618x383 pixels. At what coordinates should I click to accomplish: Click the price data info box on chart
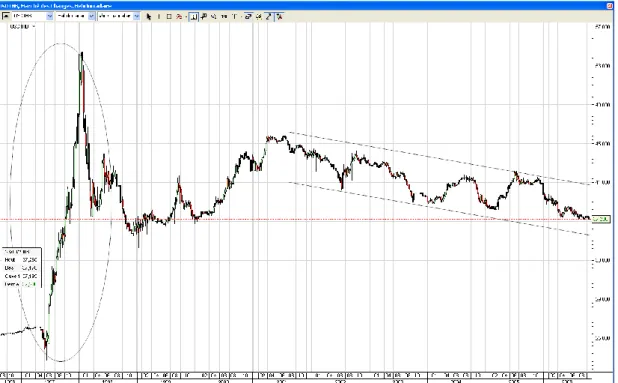point(22,268)
